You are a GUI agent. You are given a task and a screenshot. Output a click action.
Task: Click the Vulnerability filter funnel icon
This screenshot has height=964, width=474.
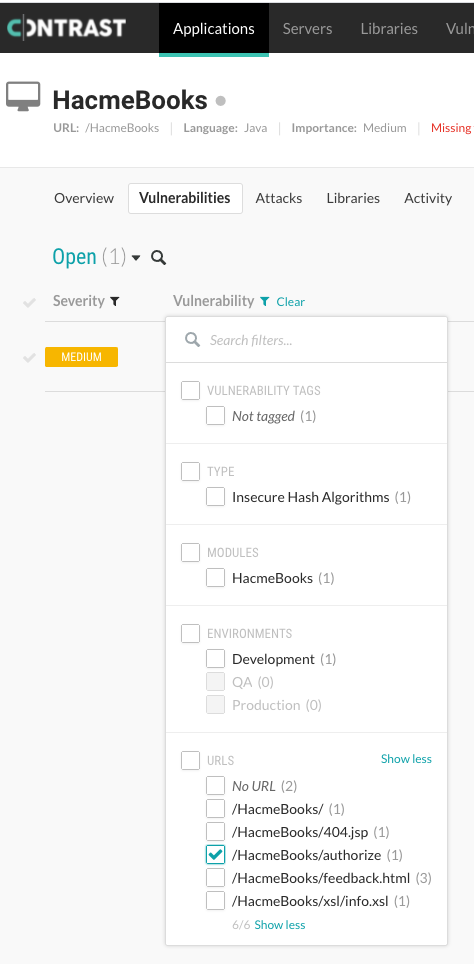[x=264, y=301]
